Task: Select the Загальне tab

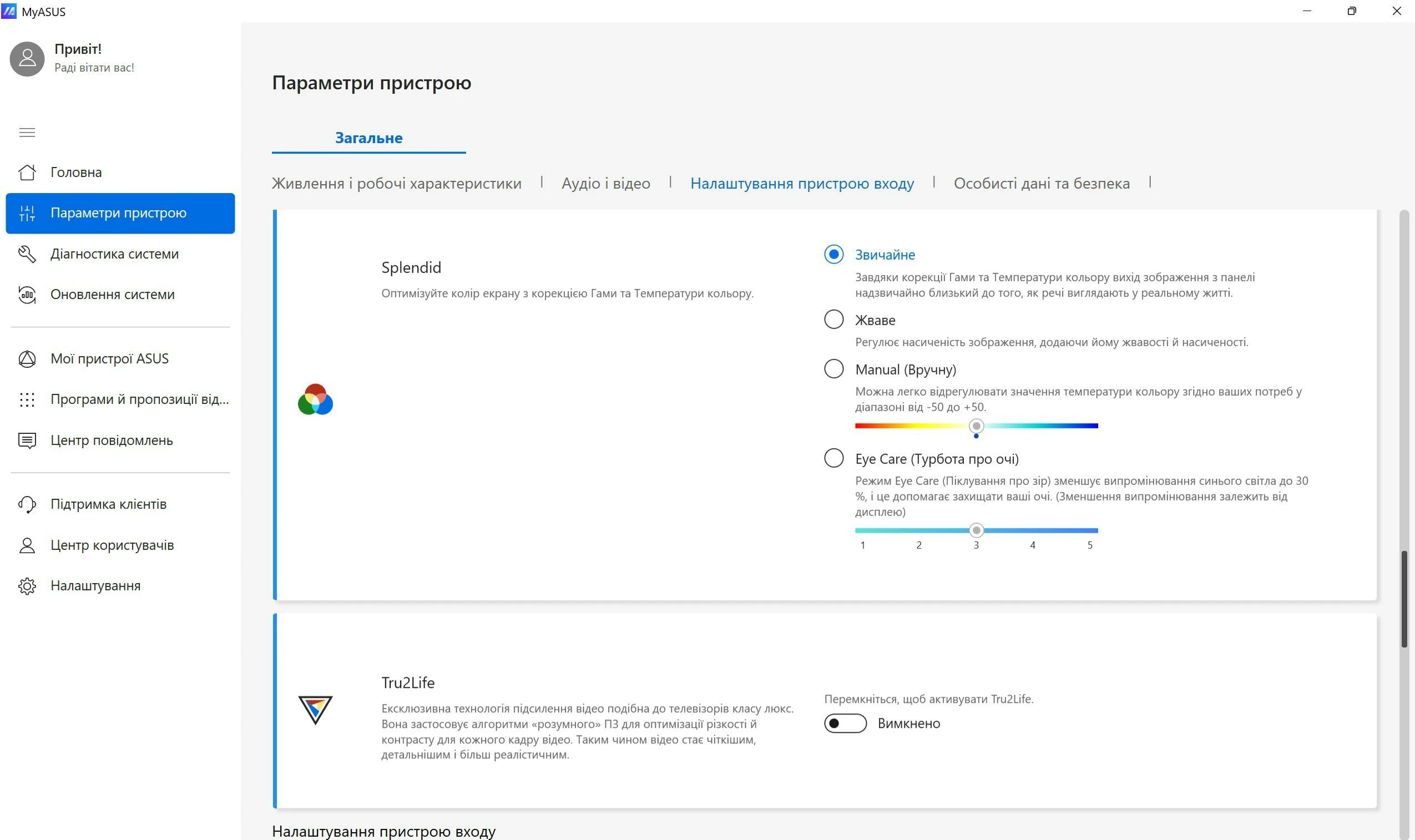Action: click(x=368, y=138)
